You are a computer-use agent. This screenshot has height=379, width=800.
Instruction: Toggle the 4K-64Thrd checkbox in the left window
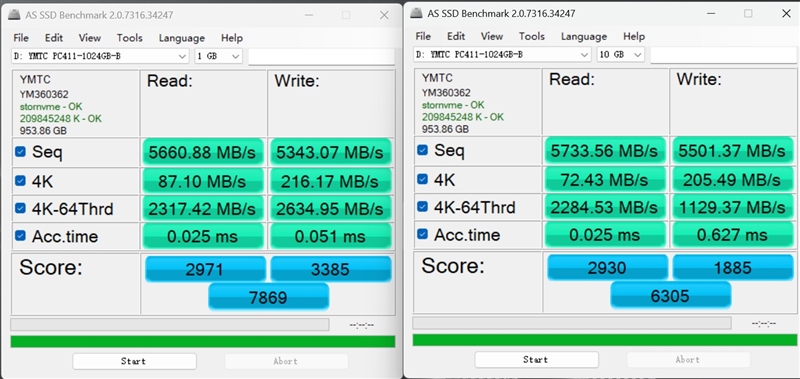(20, 208)
